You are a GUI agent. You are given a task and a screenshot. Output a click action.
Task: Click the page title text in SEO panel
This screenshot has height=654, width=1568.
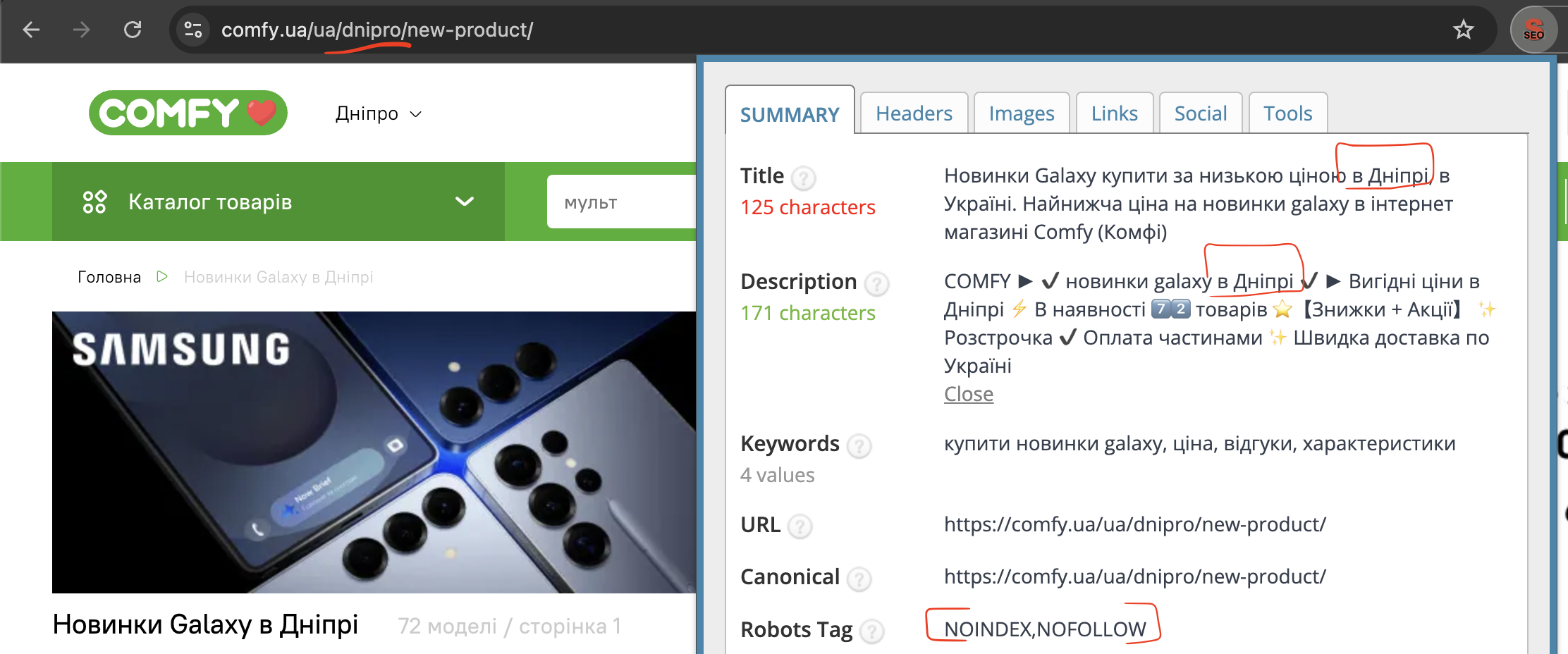(x=1199, y=204)
